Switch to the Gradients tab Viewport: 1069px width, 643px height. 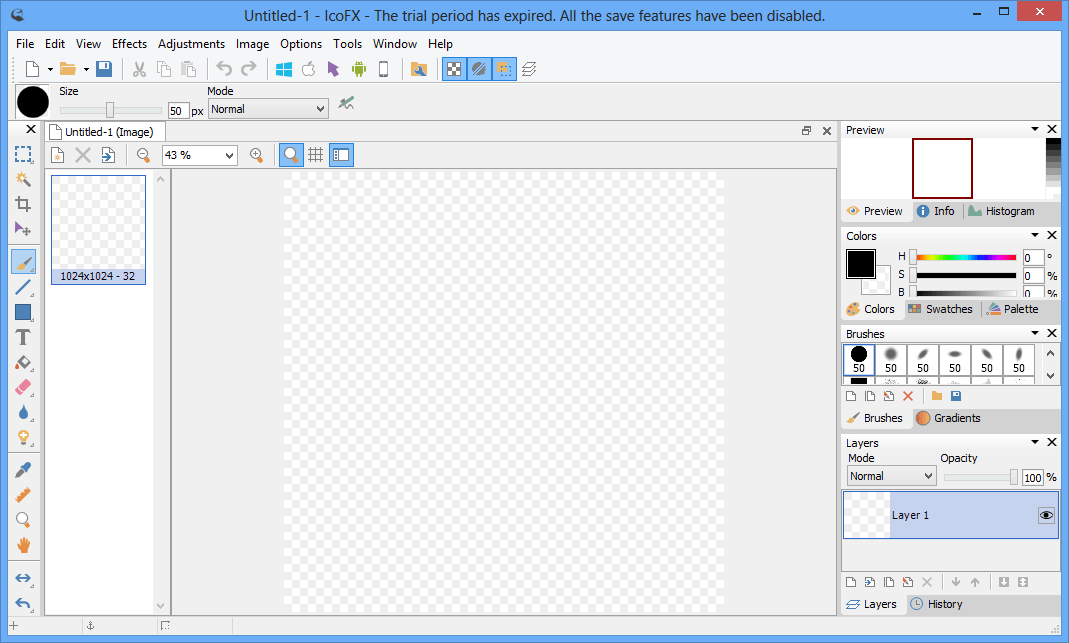[948, 418]
